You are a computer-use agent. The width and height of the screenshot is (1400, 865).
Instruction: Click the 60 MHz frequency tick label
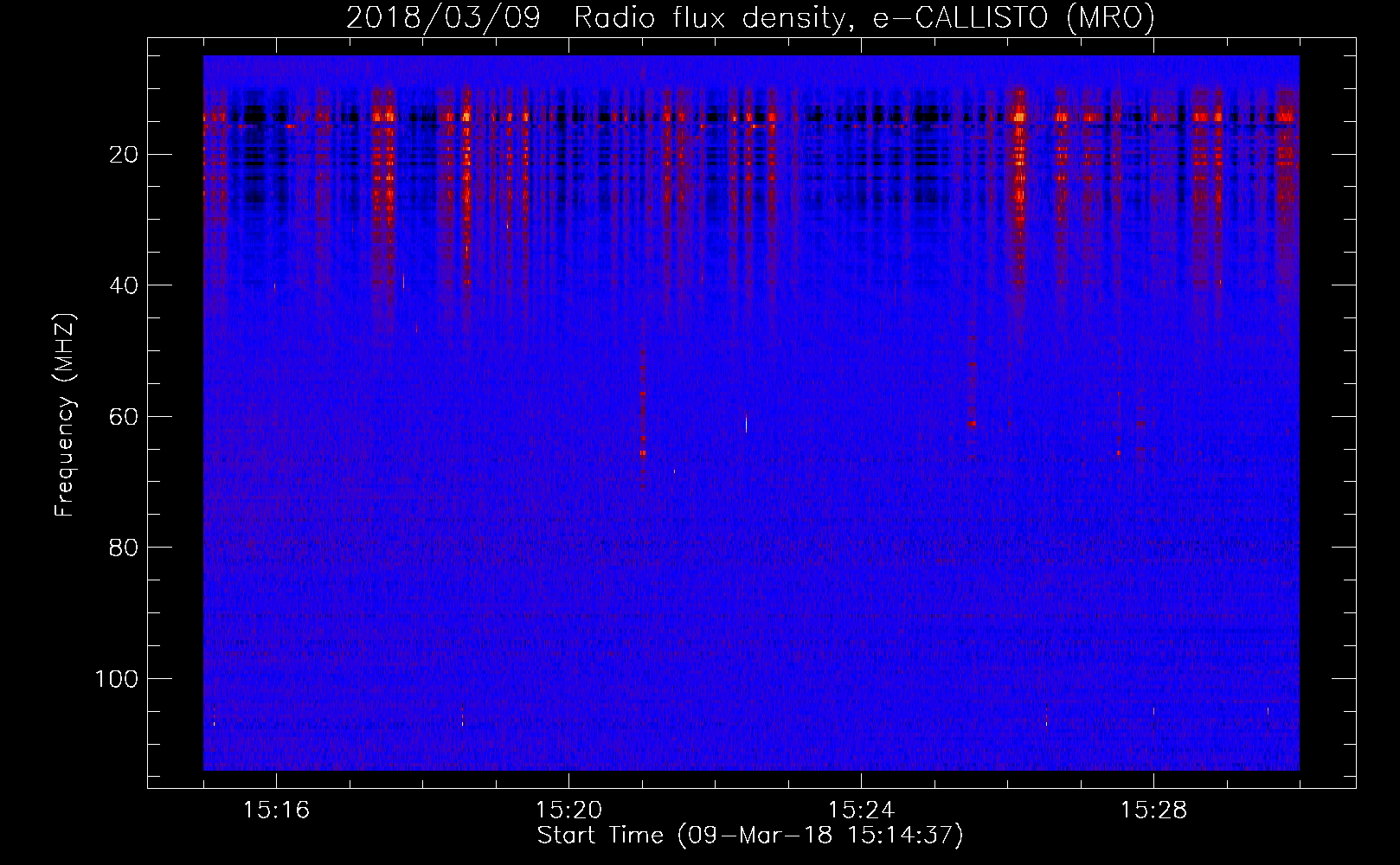(x=125, y=417)
